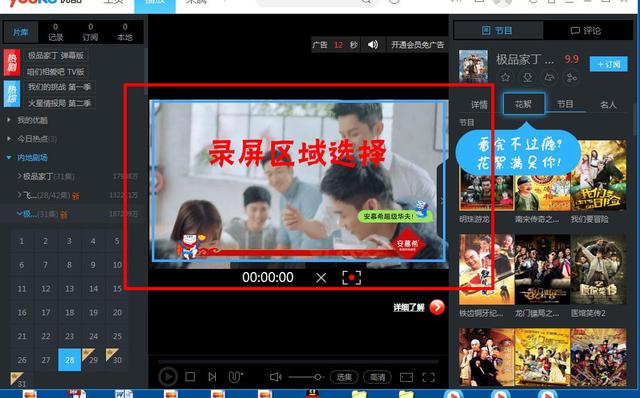This screenshot has height=398, width=640.
Task: Switch to the top 节目 tab with icon
Action: click(x=498, y=31)
